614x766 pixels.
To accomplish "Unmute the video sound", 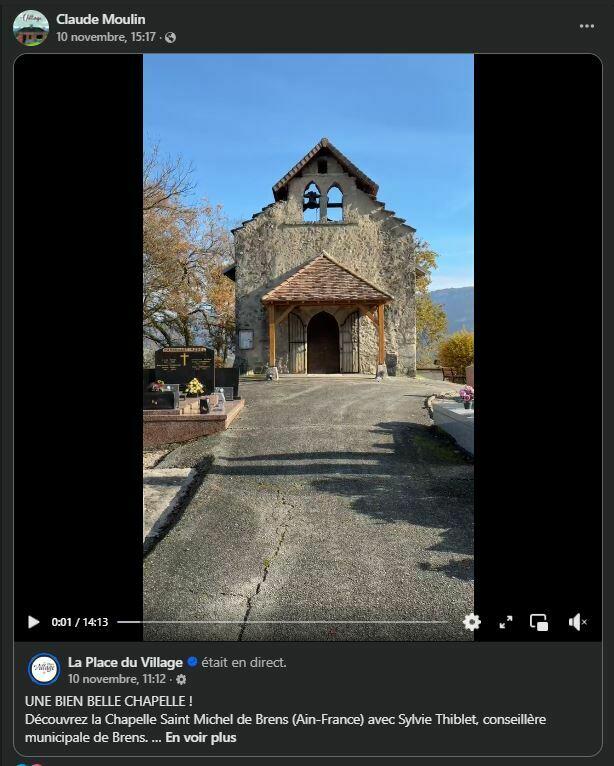I will click(x=577, y=622).
